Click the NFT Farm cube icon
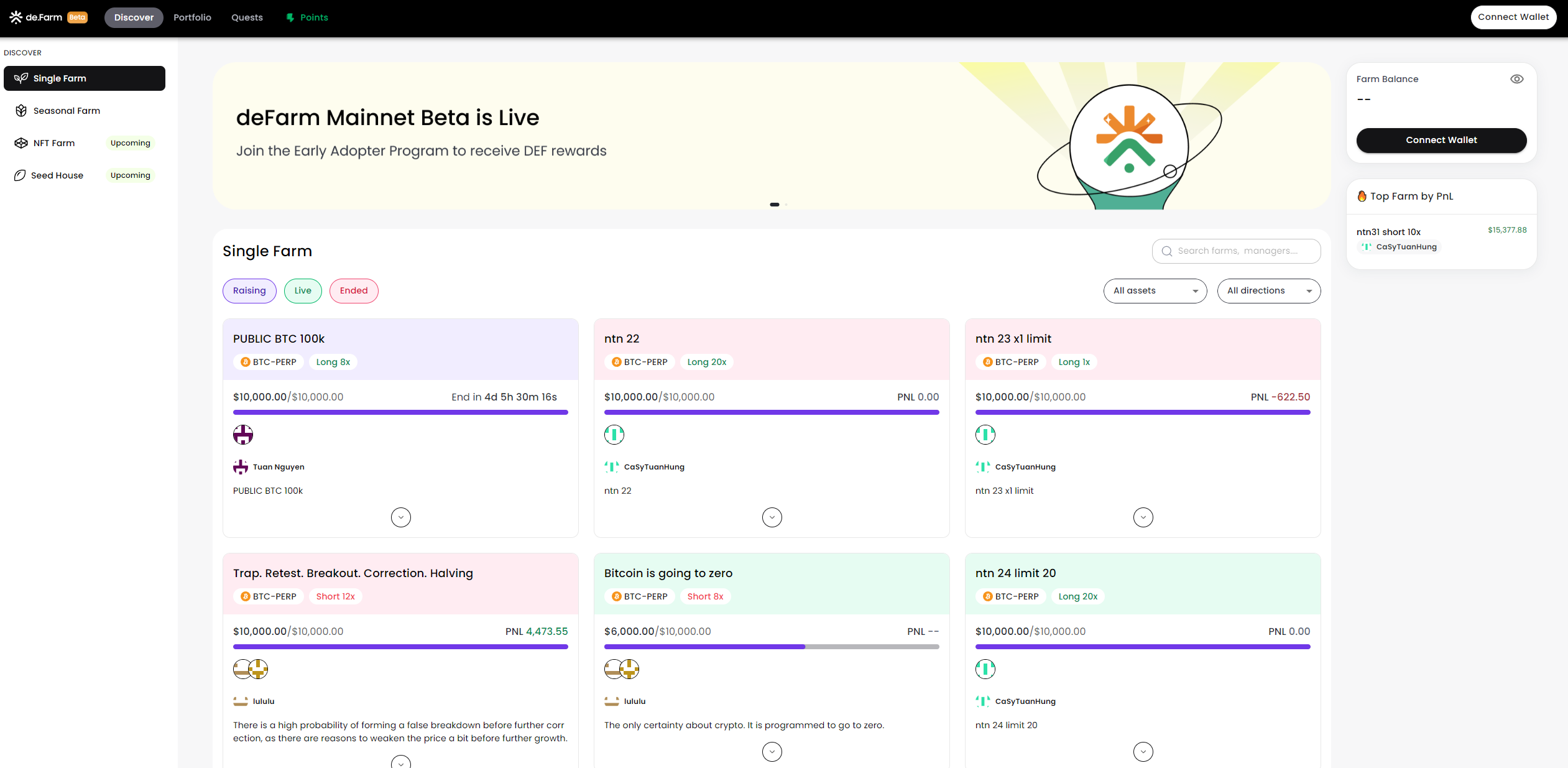The image size is (1568, 768). (21, 143)
